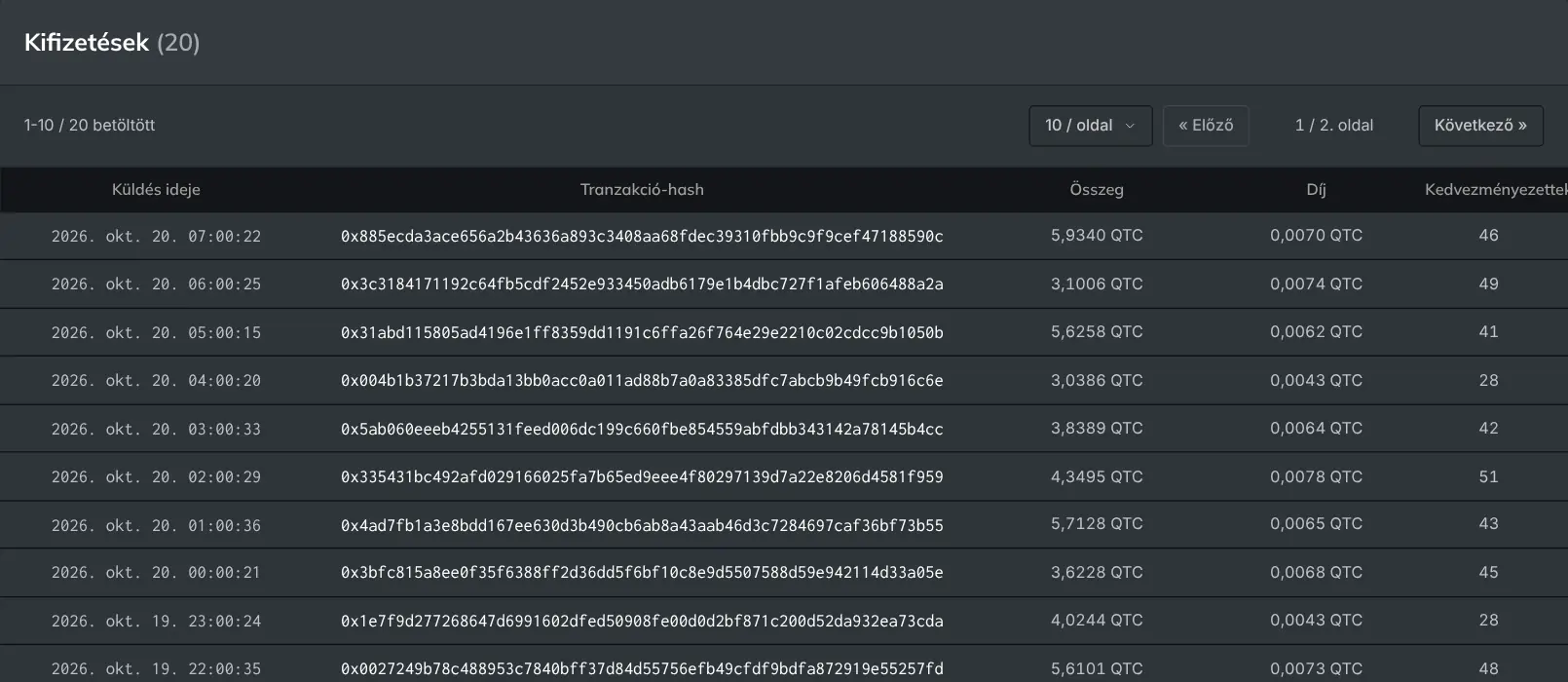Click the chevron in the page-size selector
Viewport: 1568px width, 682px height.
[1130, 126]
